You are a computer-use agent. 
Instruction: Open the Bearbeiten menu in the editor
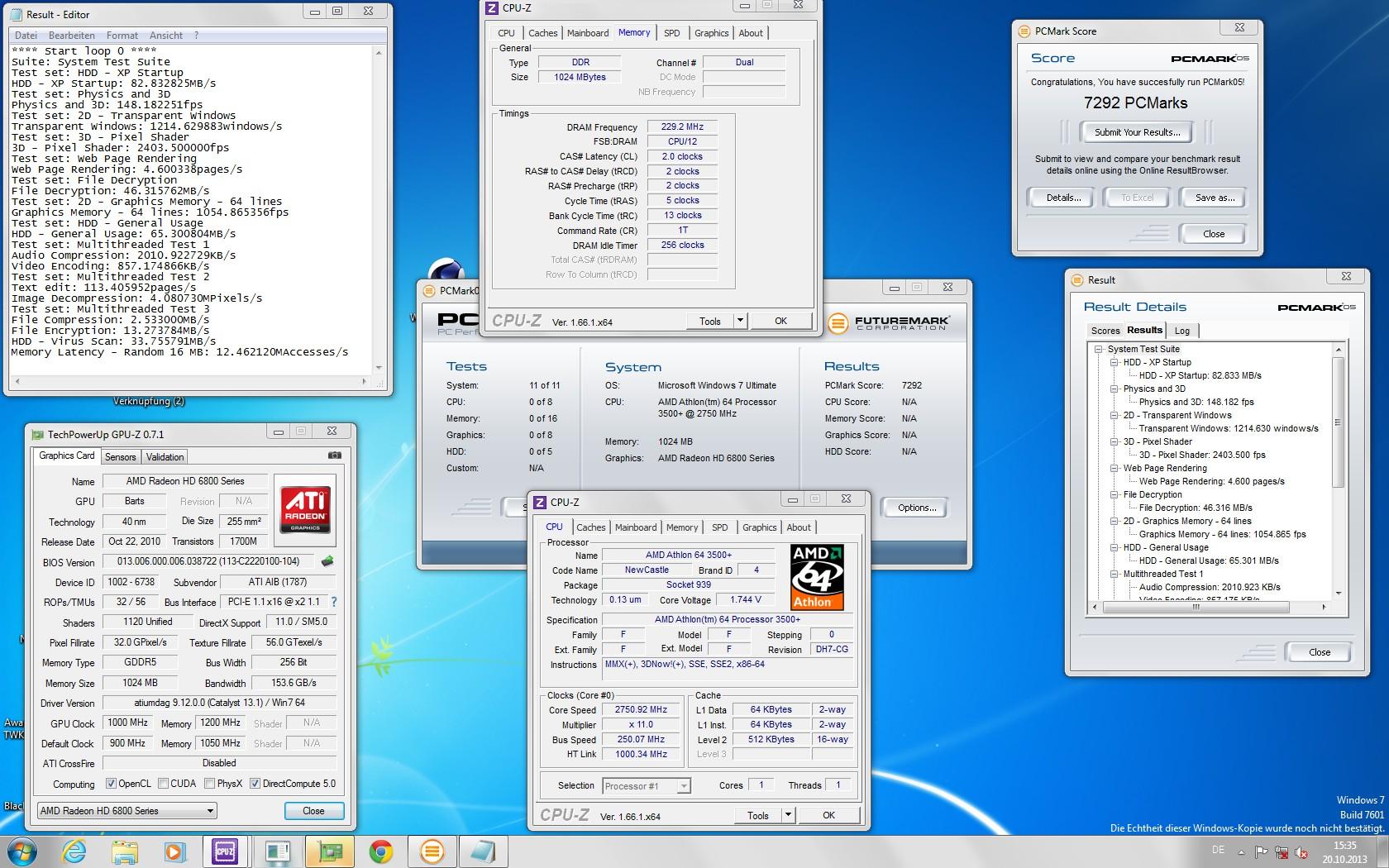[x=72, y=36]
